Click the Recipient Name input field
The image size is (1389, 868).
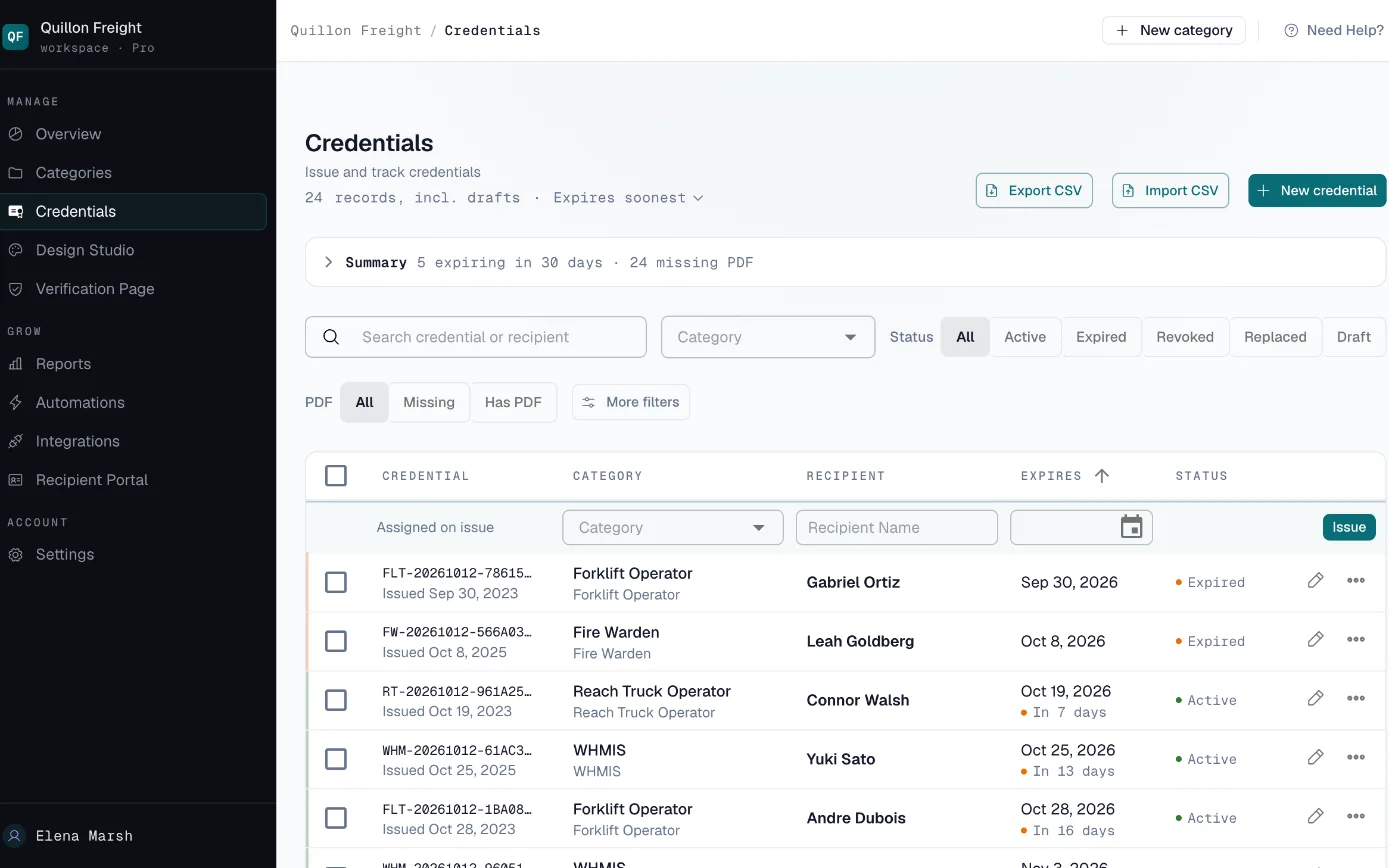(x=897, y=528)
